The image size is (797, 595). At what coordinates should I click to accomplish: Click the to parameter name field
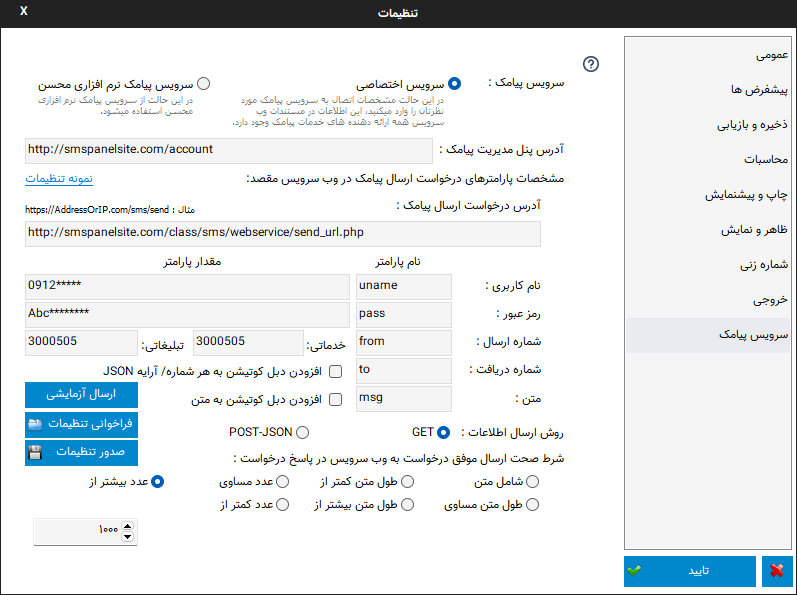[404, 371]
